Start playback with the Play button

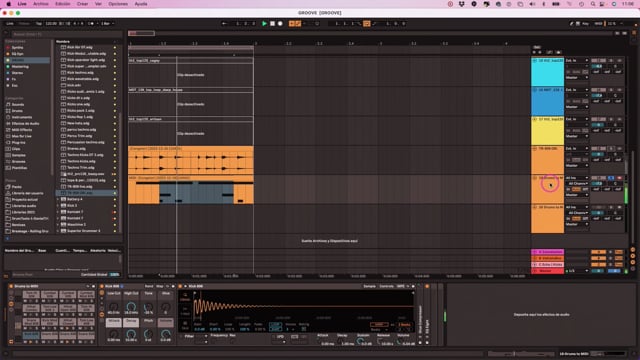click(x=264, y=24)
